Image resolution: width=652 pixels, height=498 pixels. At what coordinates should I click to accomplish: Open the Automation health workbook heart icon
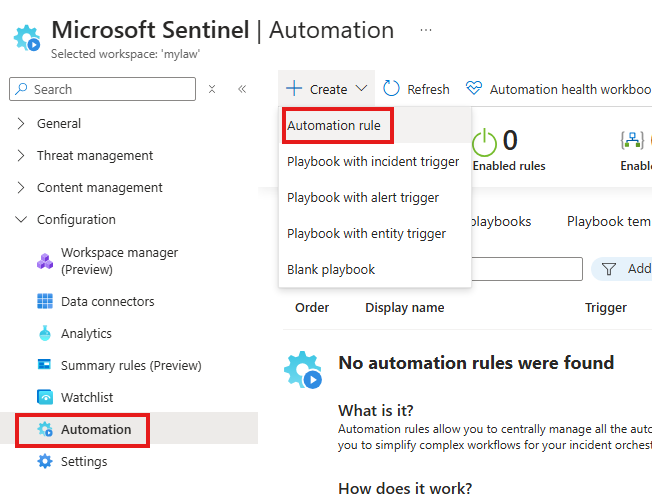coord(474,89)
